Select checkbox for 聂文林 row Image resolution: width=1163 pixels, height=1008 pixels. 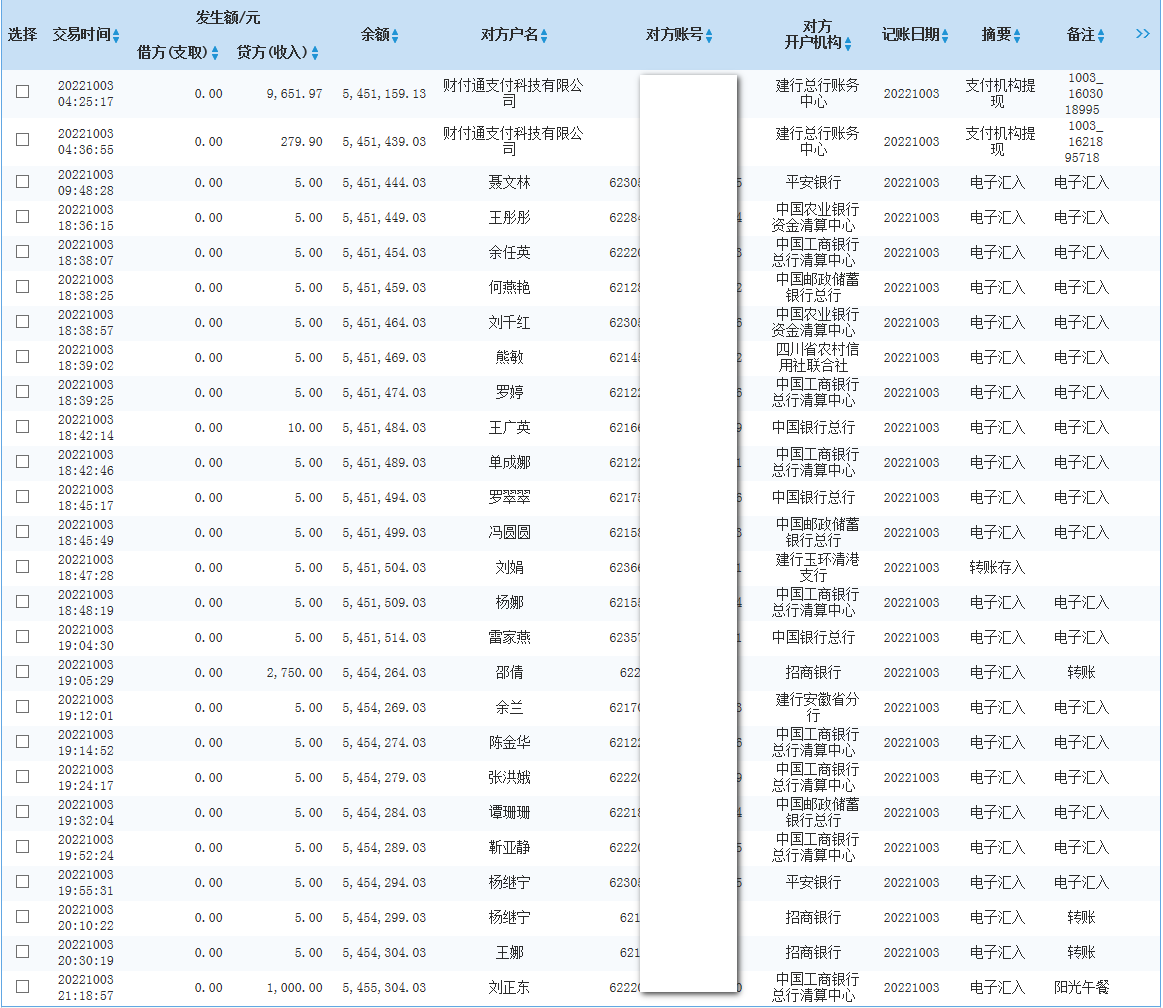(23, 182)
